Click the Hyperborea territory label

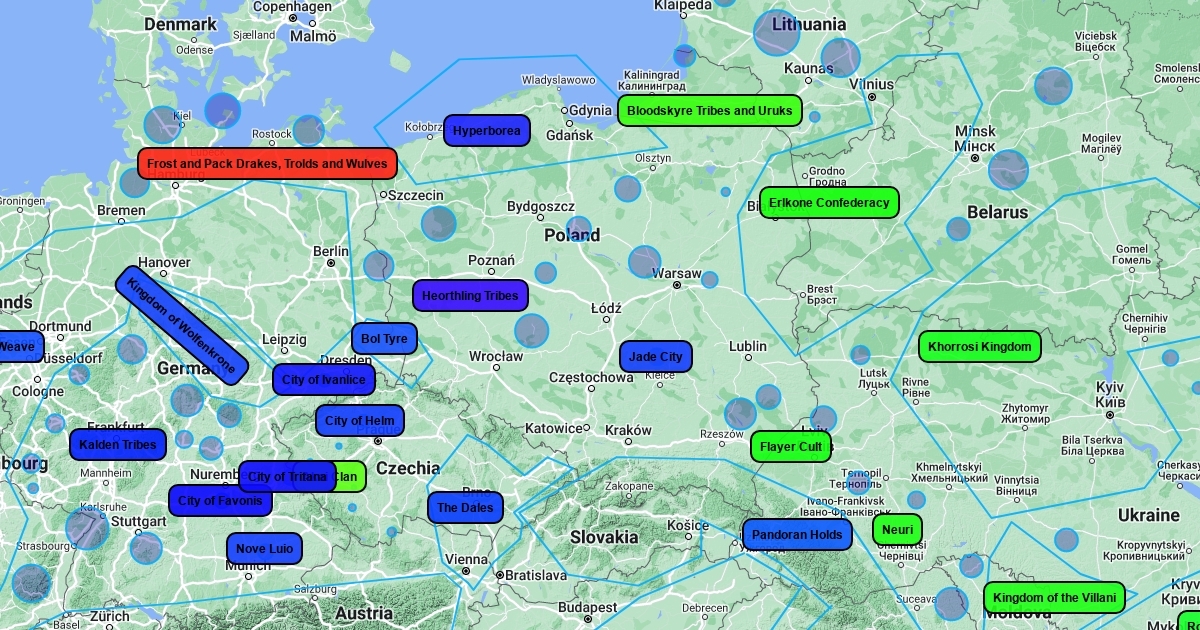pyautogui.click(x=486, y=131)
